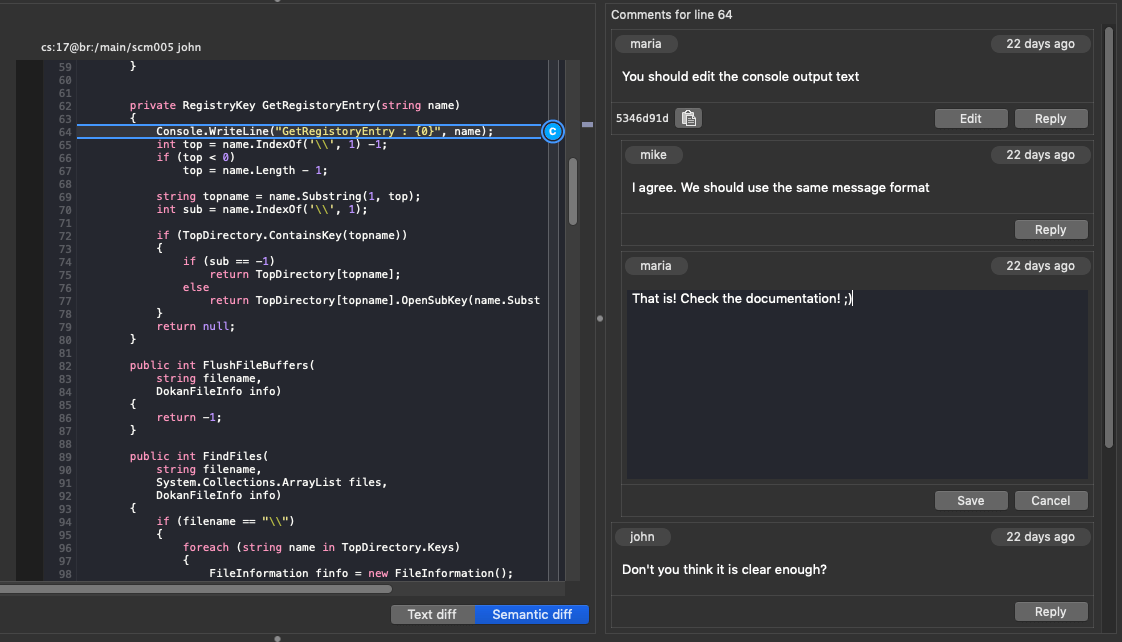Screen dimensions: 1122x642
Task: Click path label cs:17@br:/main/scm005 john
Action: [x=121, y=47]
